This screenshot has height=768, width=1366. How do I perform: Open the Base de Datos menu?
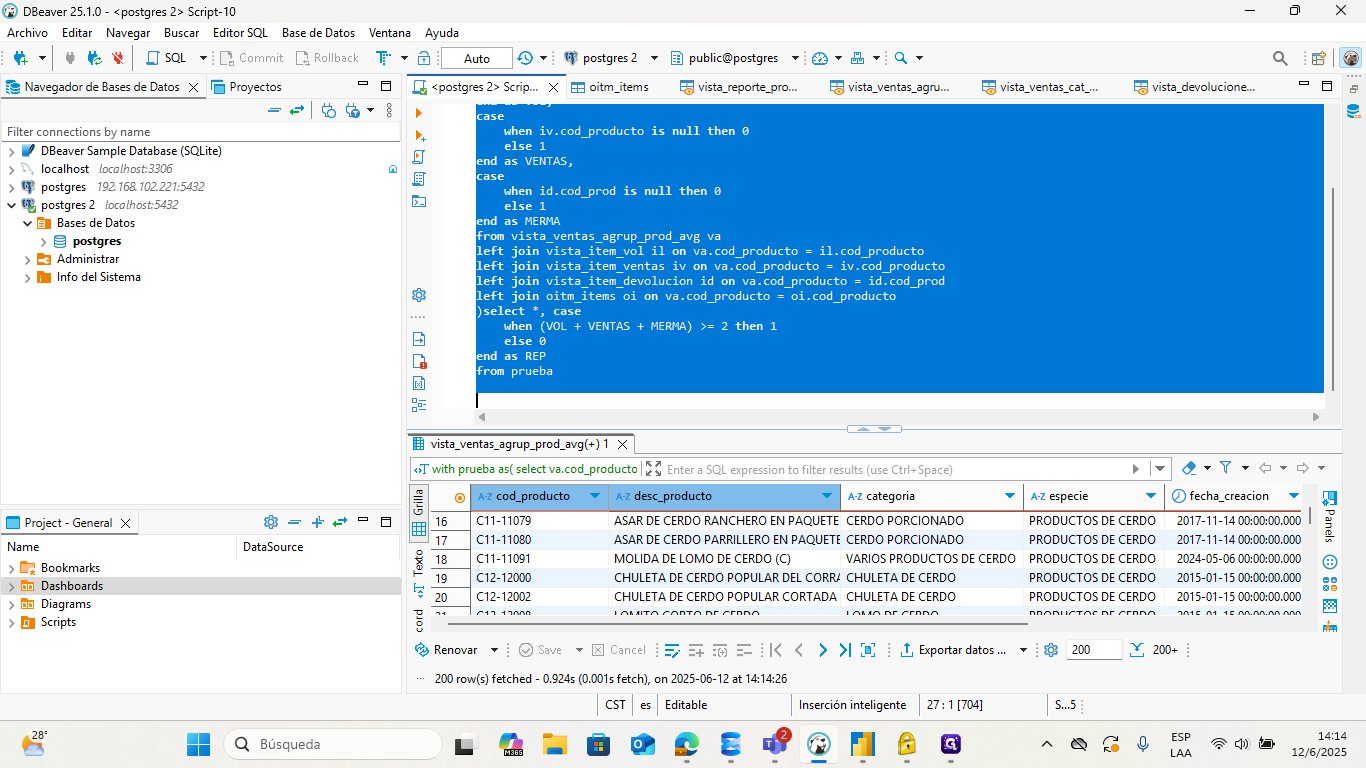tap(318, 33)
